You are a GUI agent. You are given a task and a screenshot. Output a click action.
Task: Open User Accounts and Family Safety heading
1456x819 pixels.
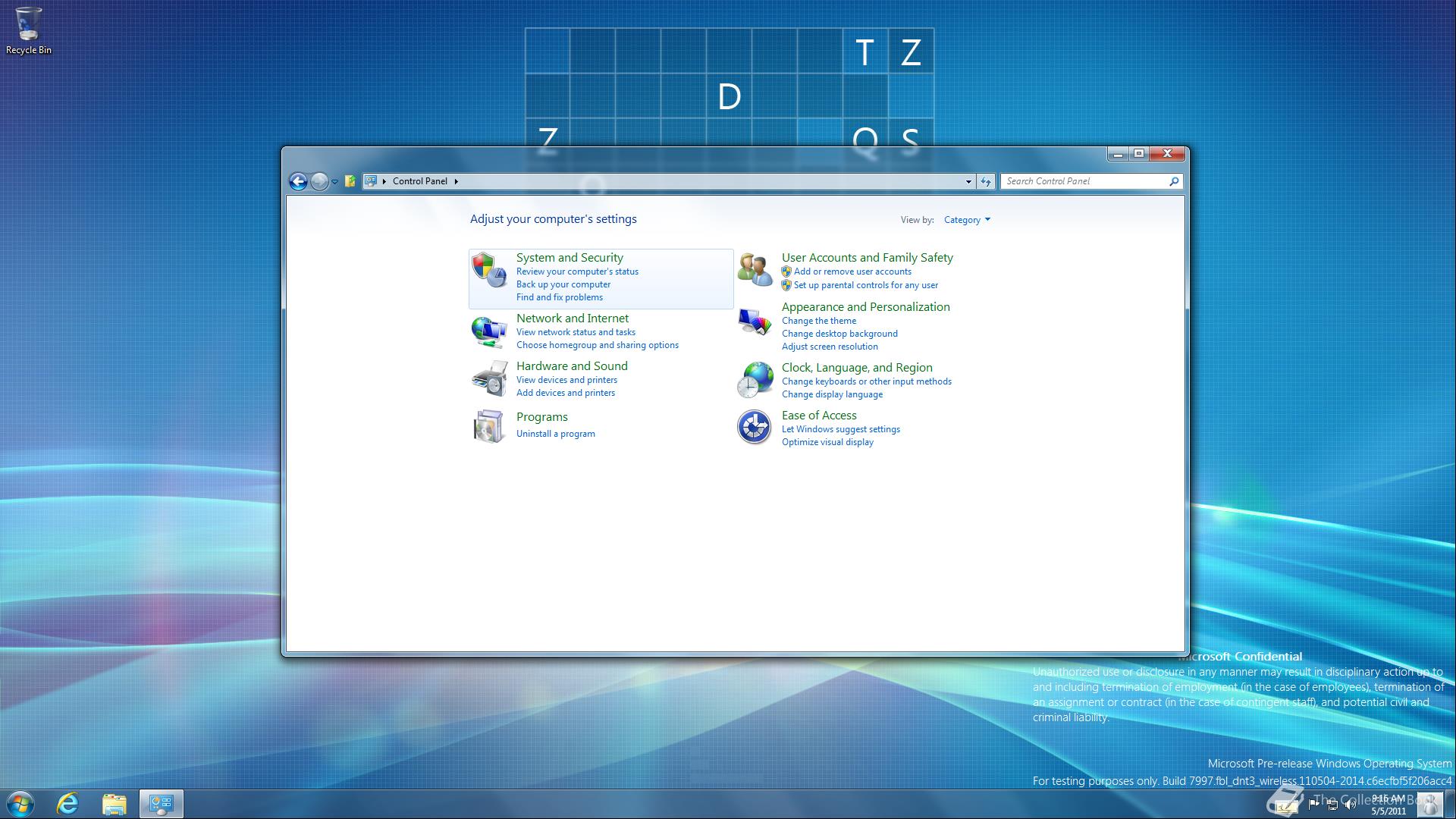[868, 258]
